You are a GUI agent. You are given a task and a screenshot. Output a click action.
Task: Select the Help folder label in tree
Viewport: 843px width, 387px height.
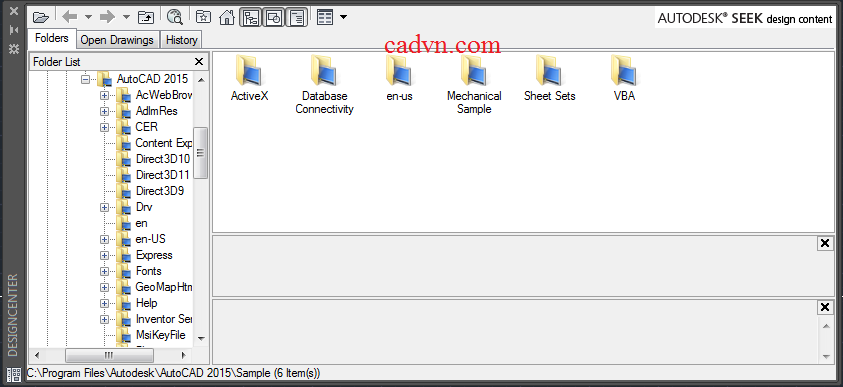146,304
